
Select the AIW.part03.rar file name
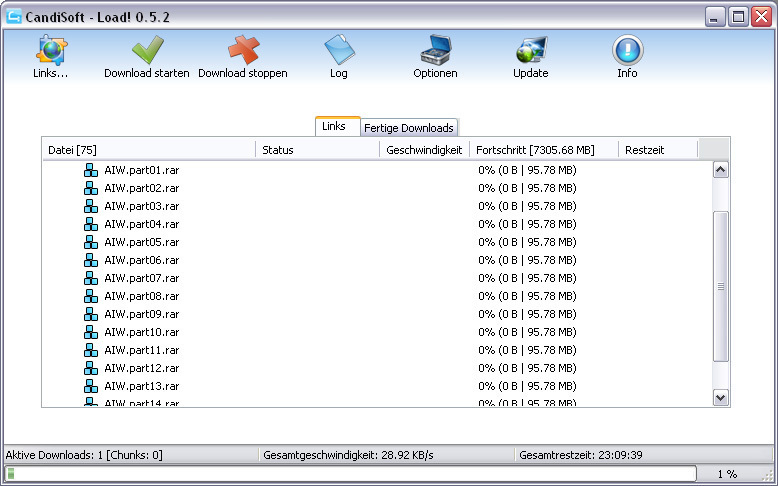click(141, 206)
